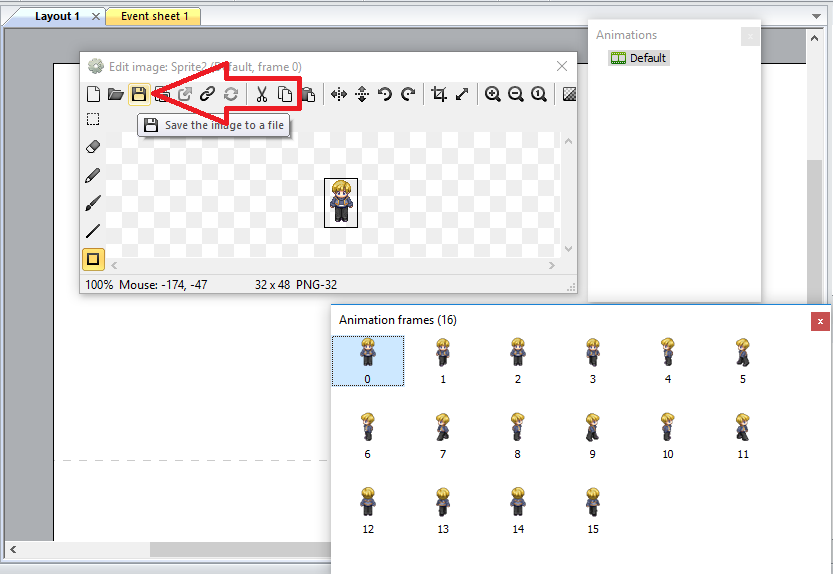Screen dimensions: 833x574
Task: Select the Rectangle draw tool
Action: [x=93, y=259]
